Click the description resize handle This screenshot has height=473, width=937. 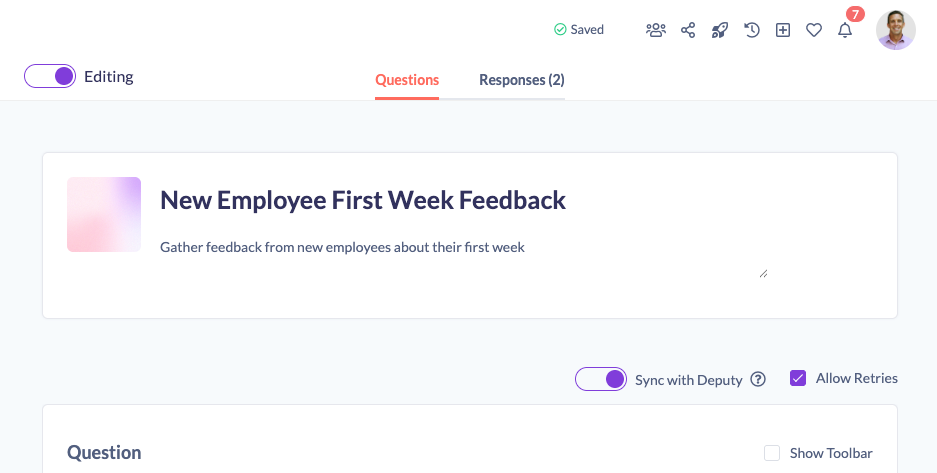pyautogui.click(x=763, y=273)
